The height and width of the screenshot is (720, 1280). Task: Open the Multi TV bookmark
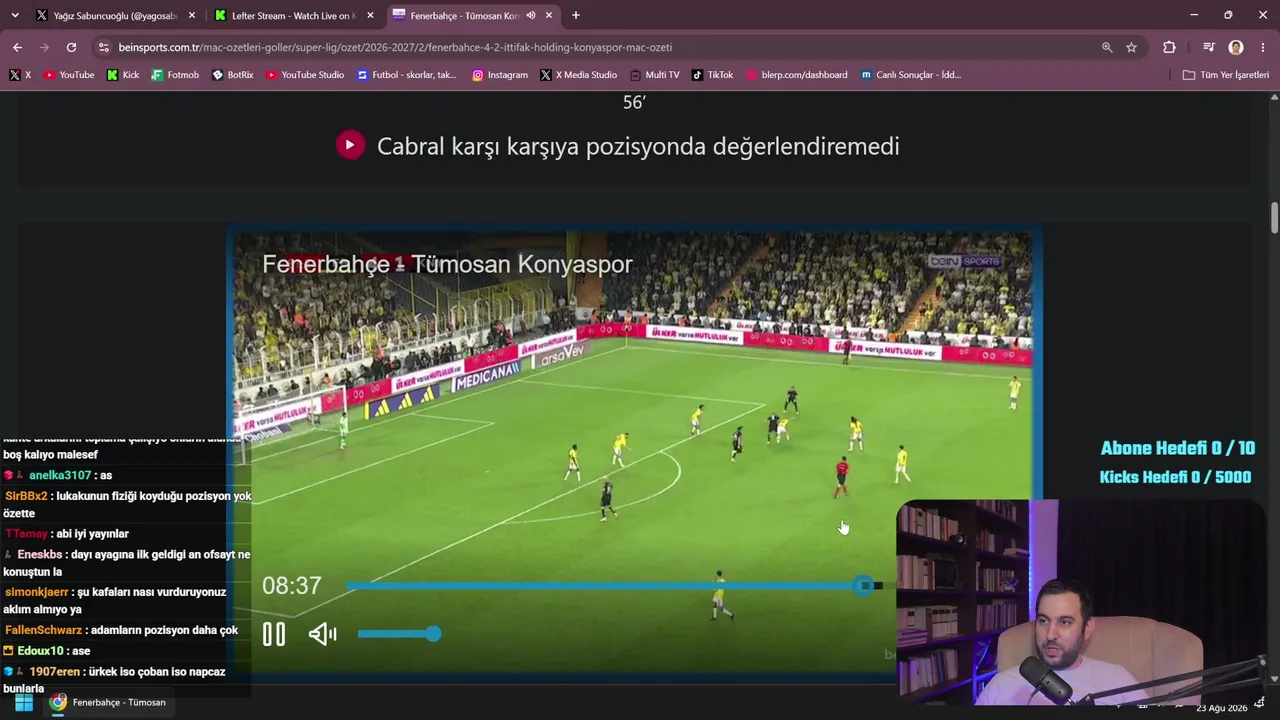(x=655, y=75)
